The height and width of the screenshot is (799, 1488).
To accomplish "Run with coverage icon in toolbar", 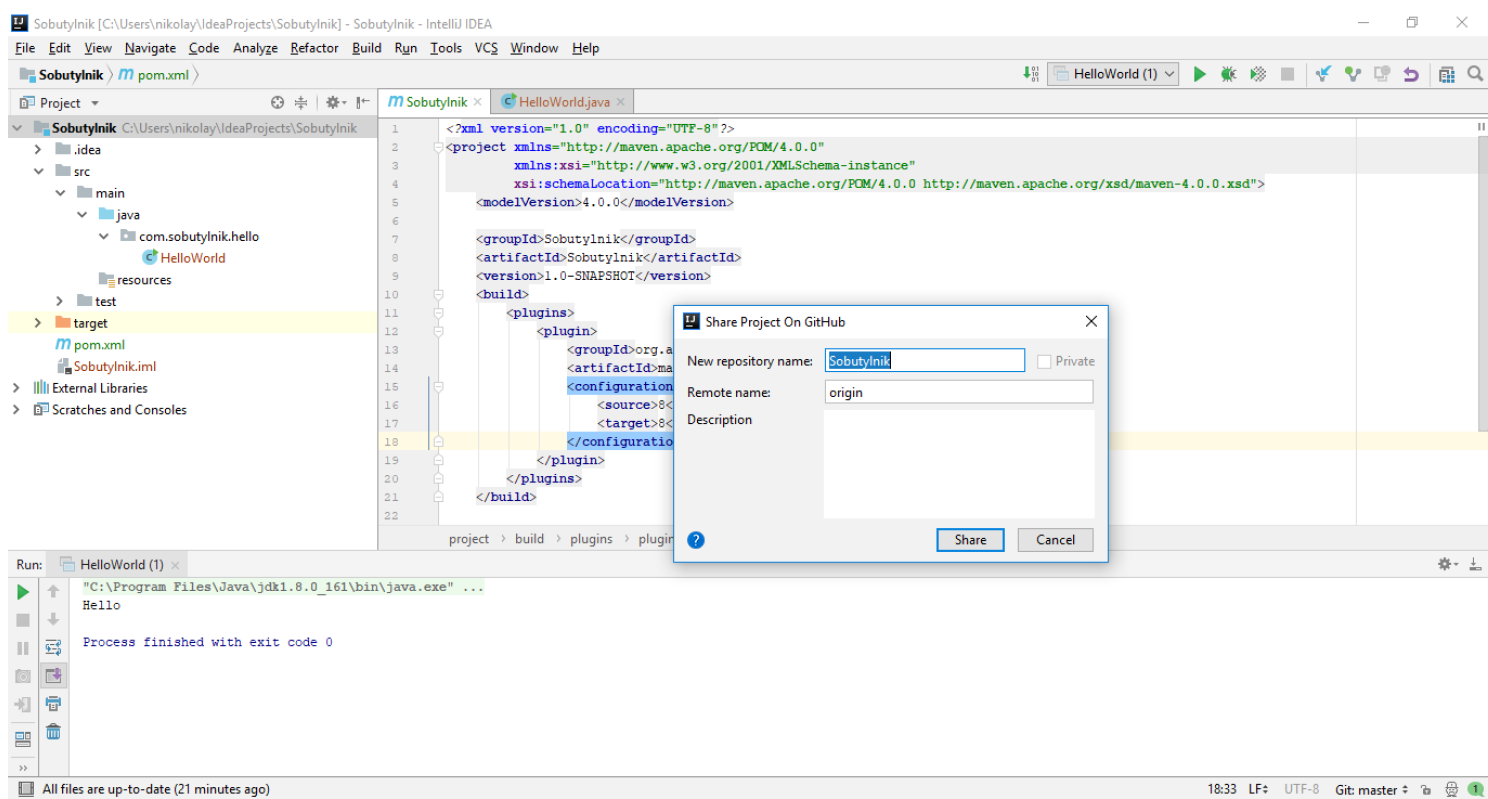I will click(x=1259, y=74).
